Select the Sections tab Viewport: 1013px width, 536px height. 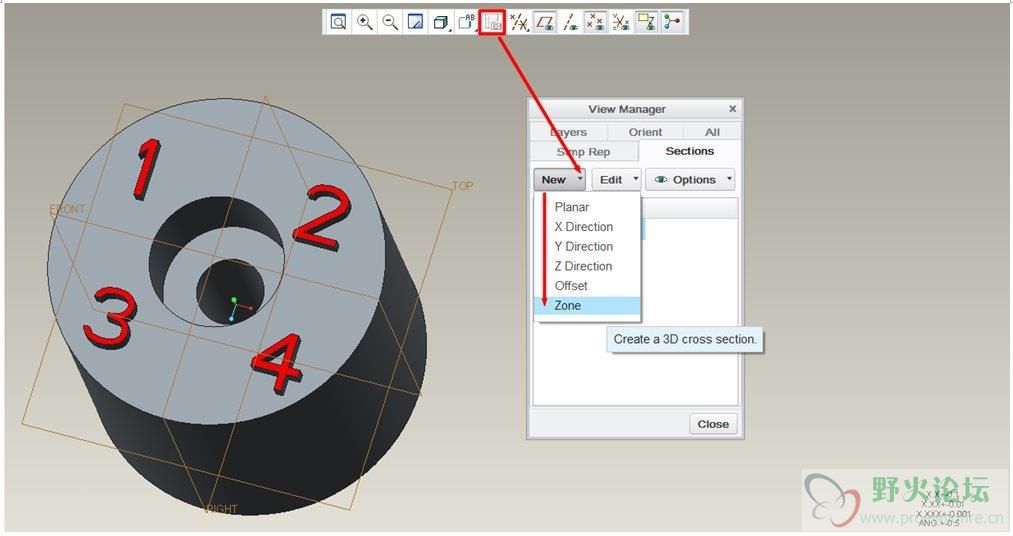tap(689, 151)
